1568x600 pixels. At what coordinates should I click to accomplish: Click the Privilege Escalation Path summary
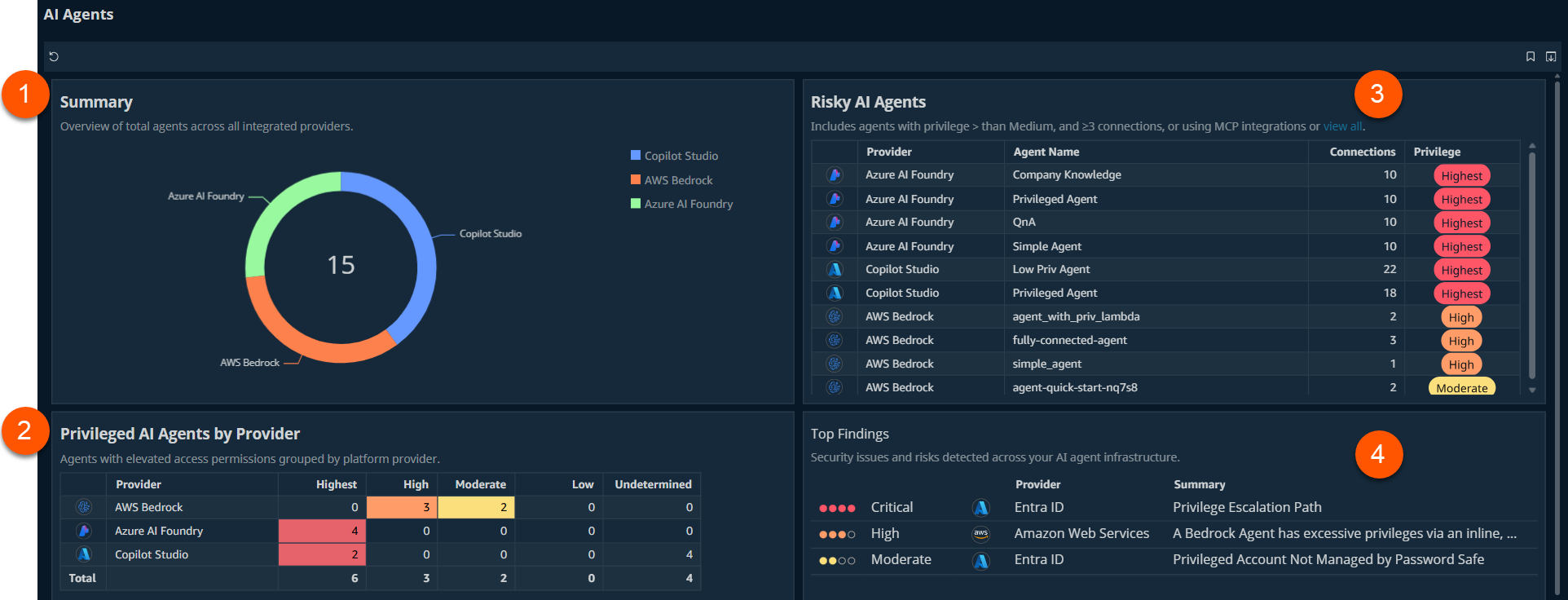point(1247,507)
